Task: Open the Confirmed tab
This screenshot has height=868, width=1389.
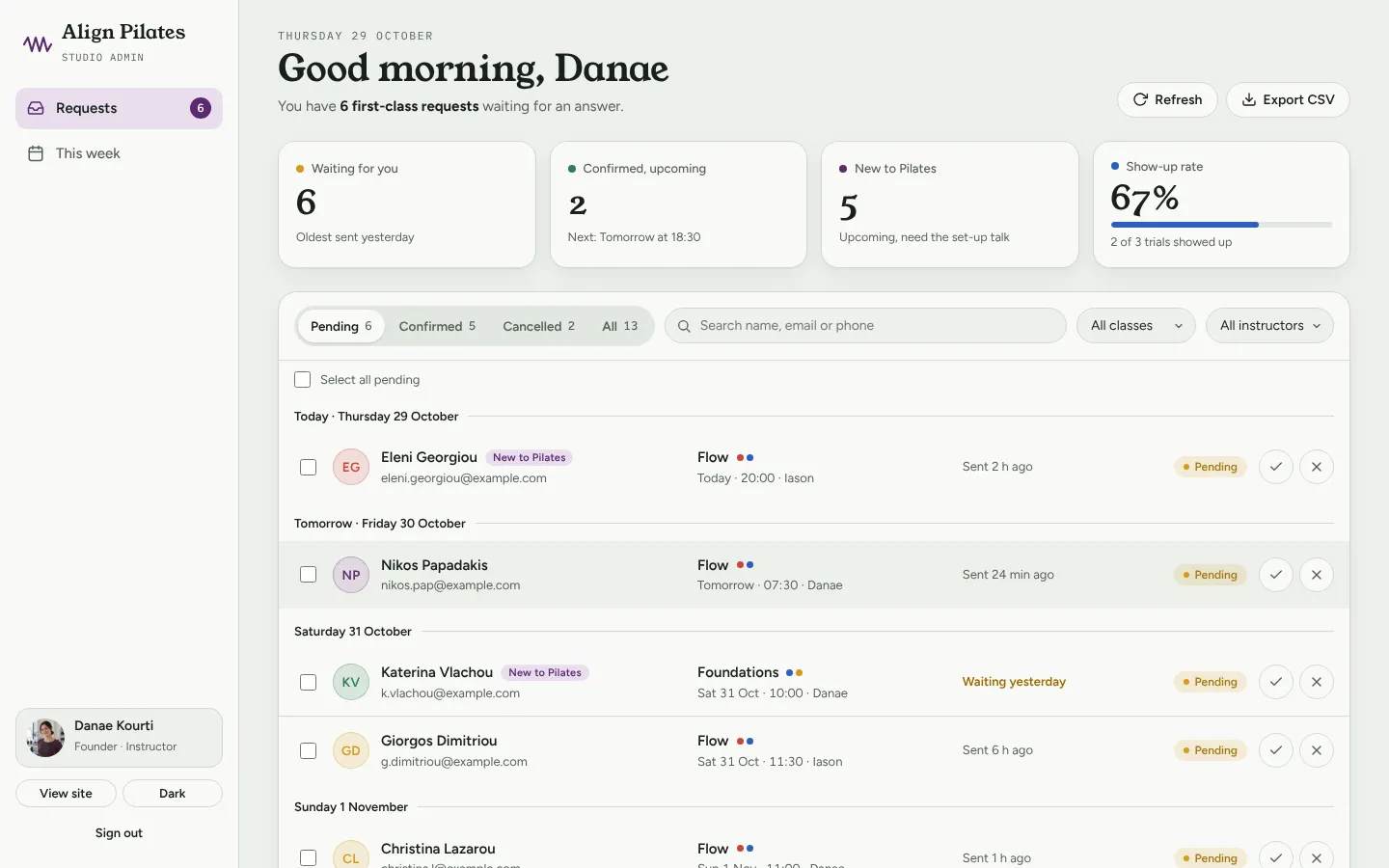Action: click(437, 326)
